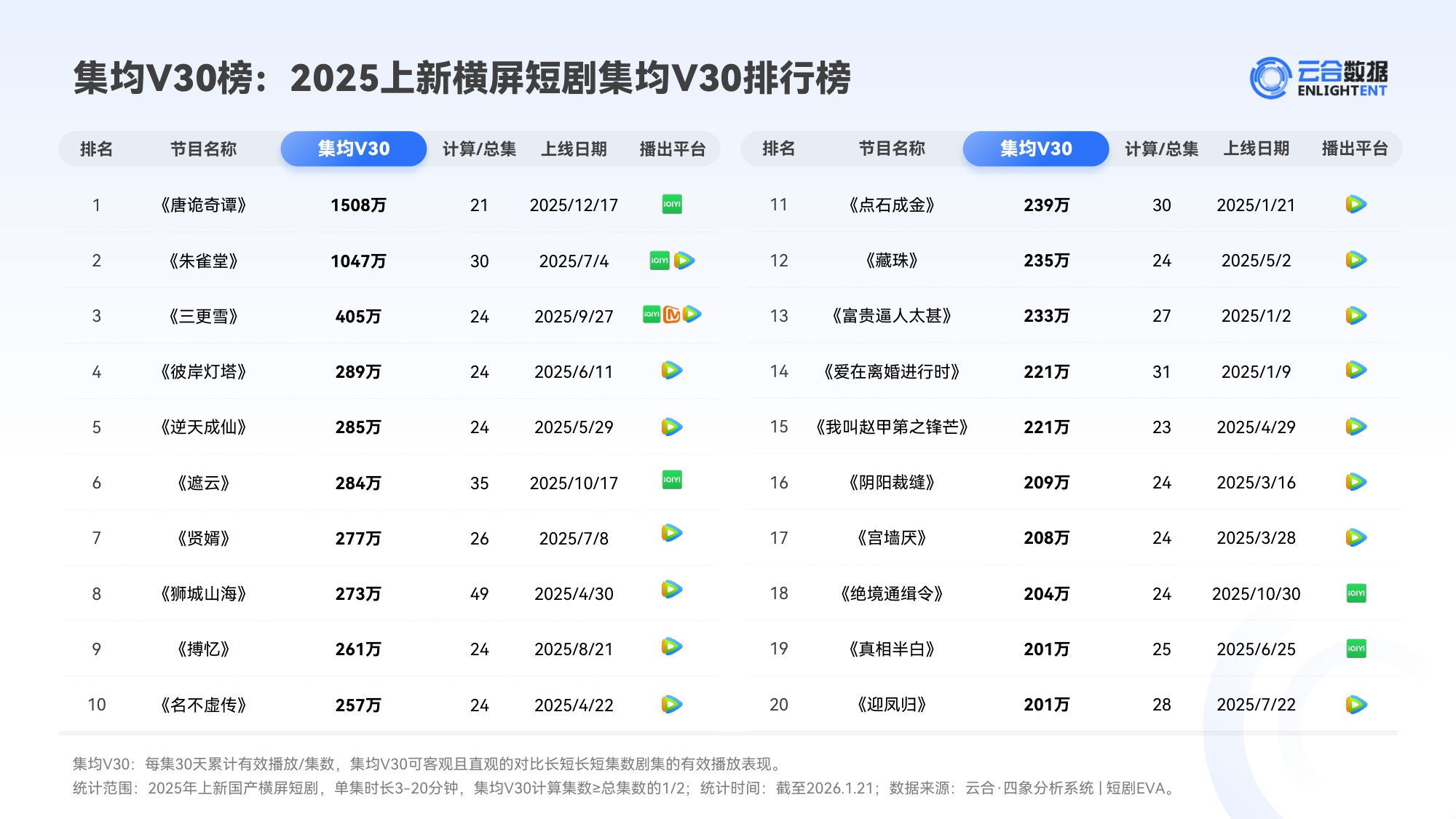1456x819 pixels.
Task: Select the 节目名称 header in right table
Action: point(892,148)
